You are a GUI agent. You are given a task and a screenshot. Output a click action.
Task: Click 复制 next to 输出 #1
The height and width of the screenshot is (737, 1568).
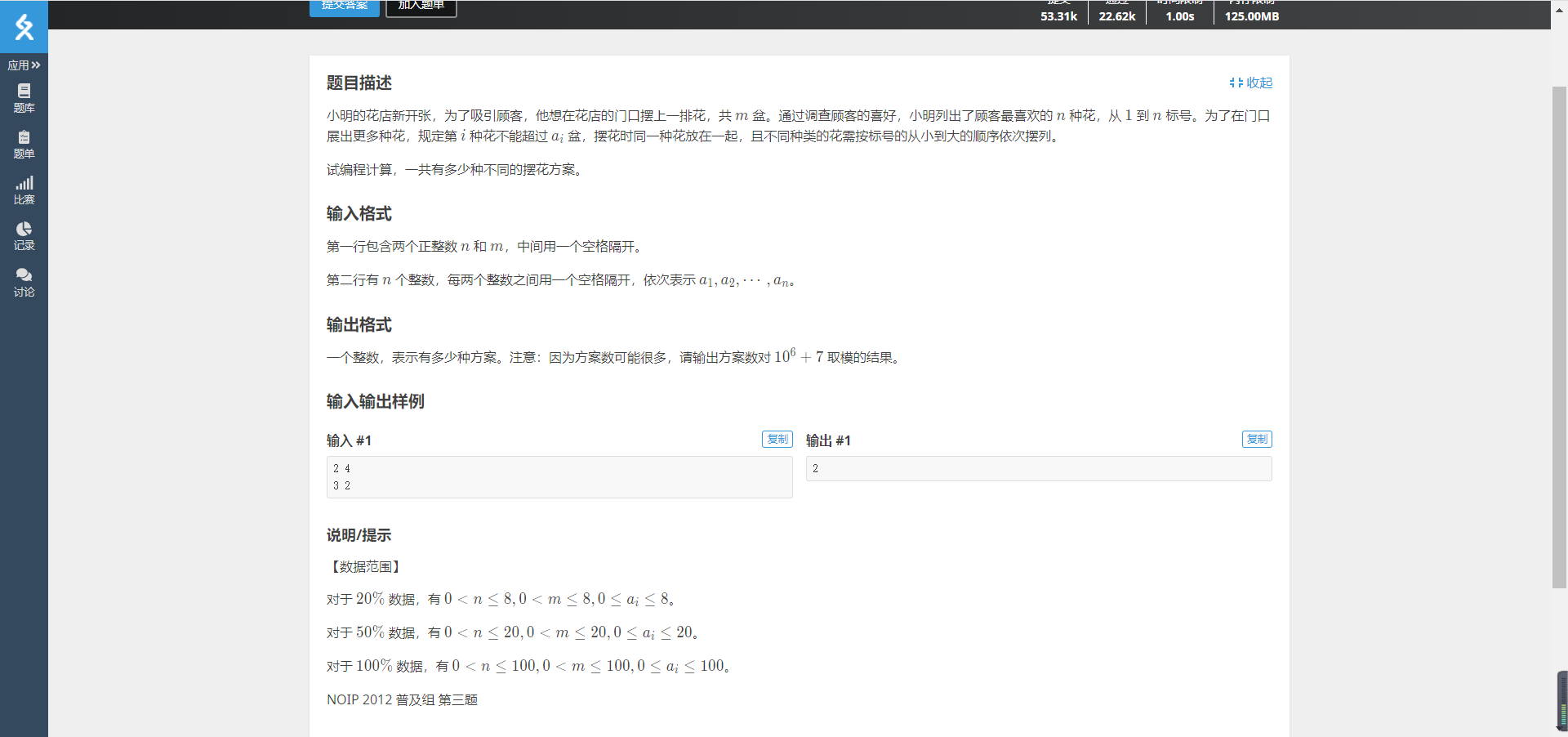1257,439
